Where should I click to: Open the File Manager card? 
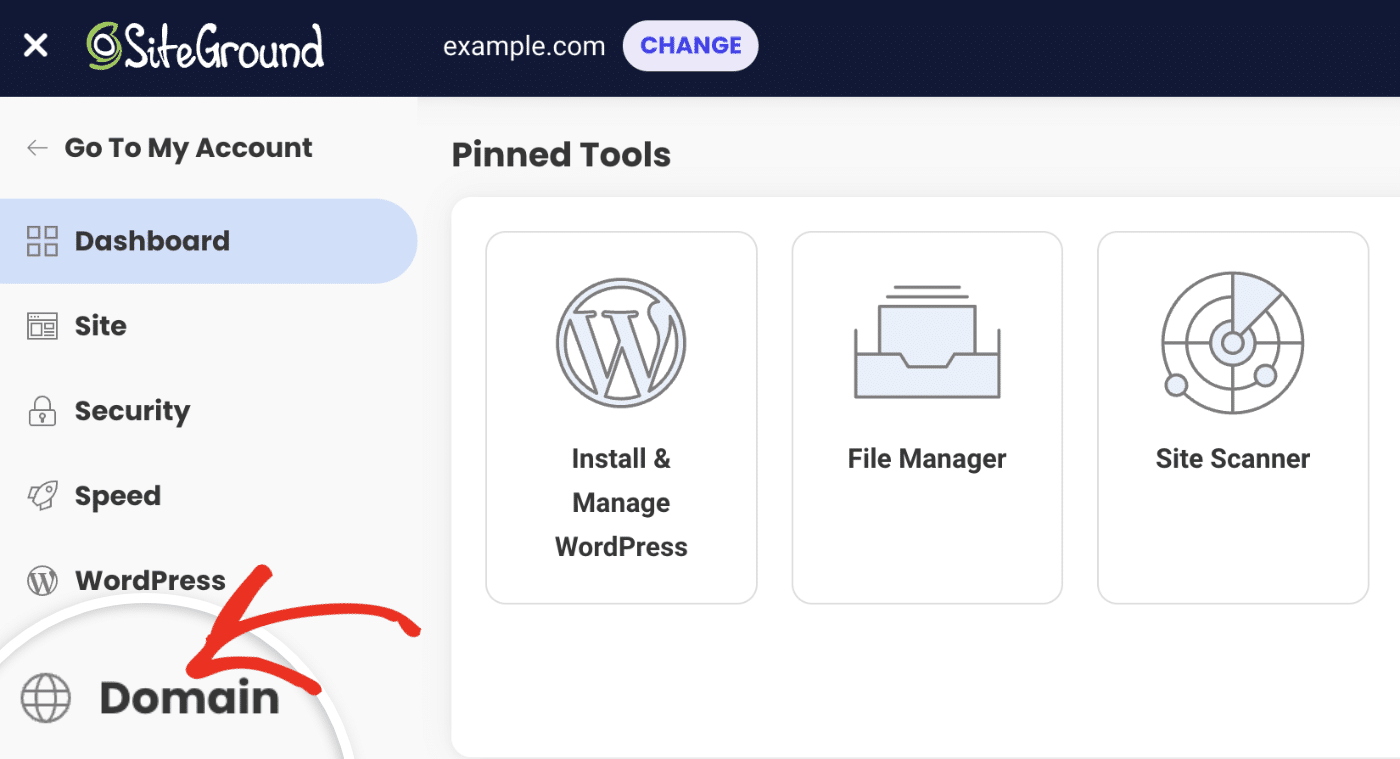pos(926,417)
